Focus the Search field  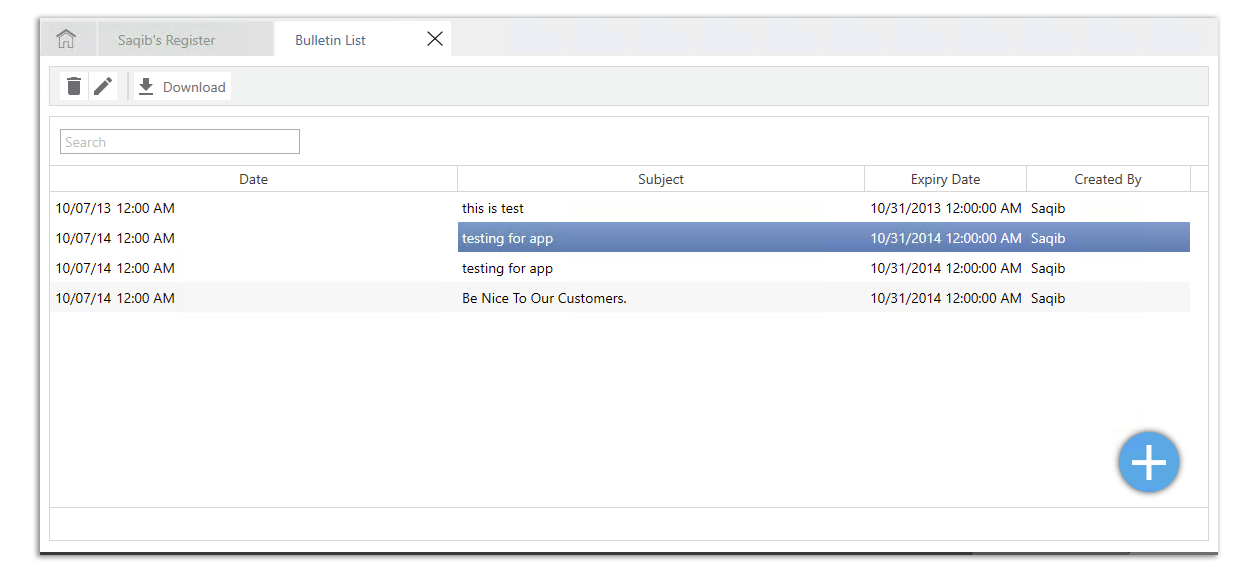(x=180, y=142)
